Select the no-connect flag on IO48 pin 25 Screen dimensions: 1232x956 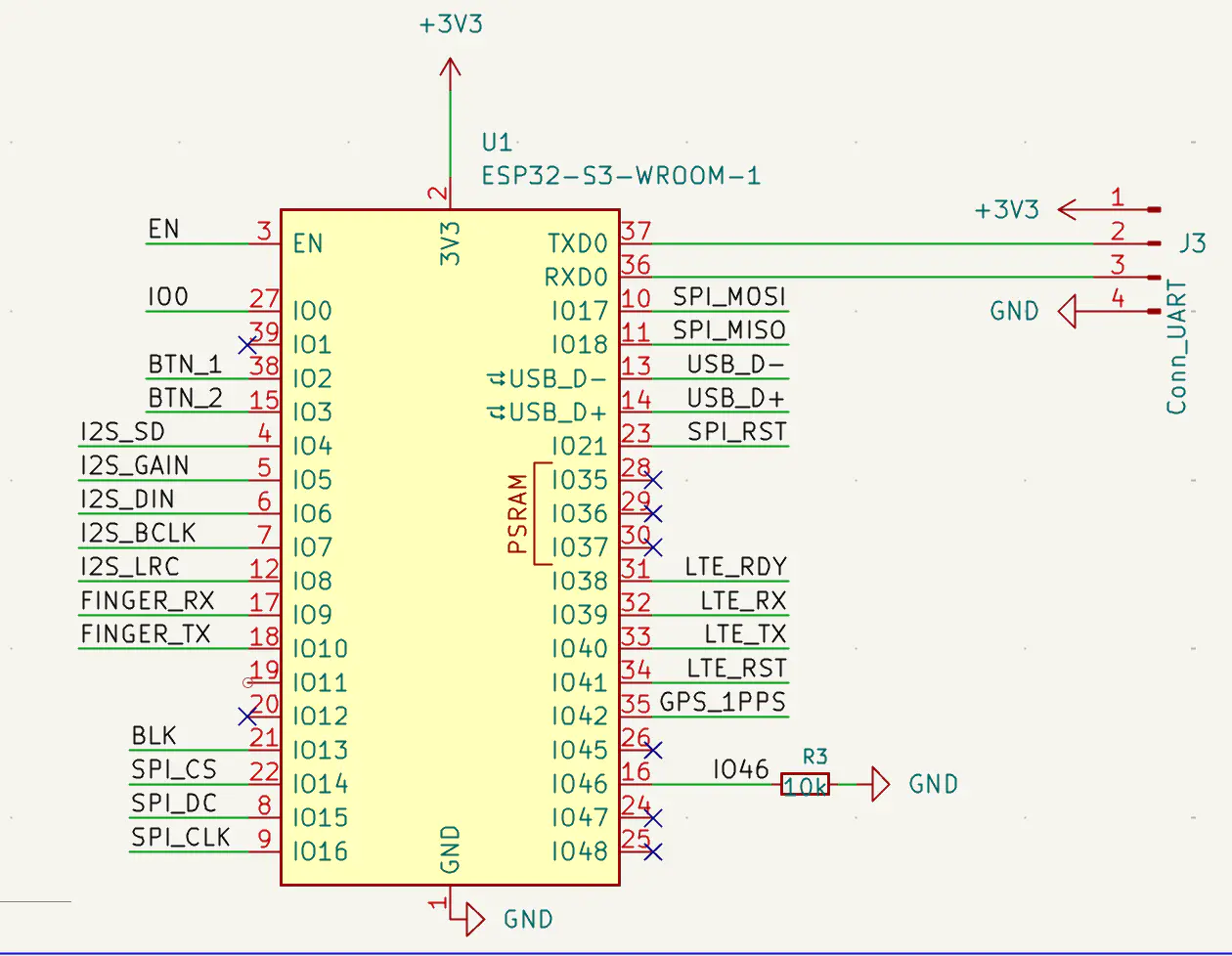(x=654, y=851)
